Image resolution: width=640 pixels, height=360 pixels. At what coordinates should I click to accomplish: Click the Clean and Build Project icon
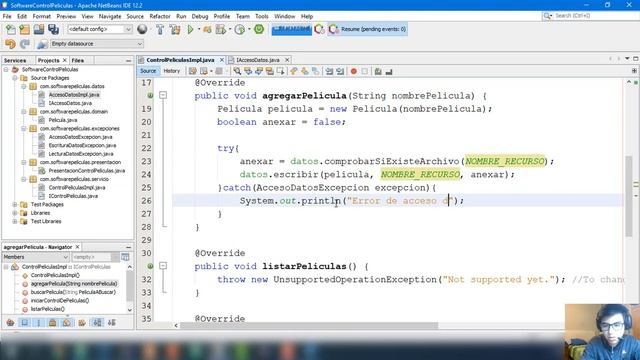(175, 29)
